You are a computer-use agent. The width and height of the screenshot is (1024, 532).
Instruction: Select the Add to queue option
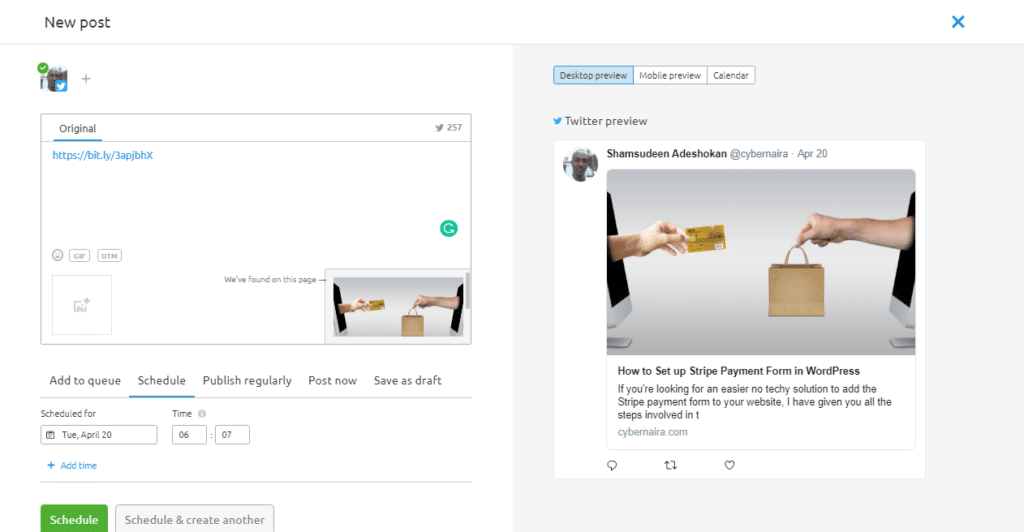(x=85, y=381)
